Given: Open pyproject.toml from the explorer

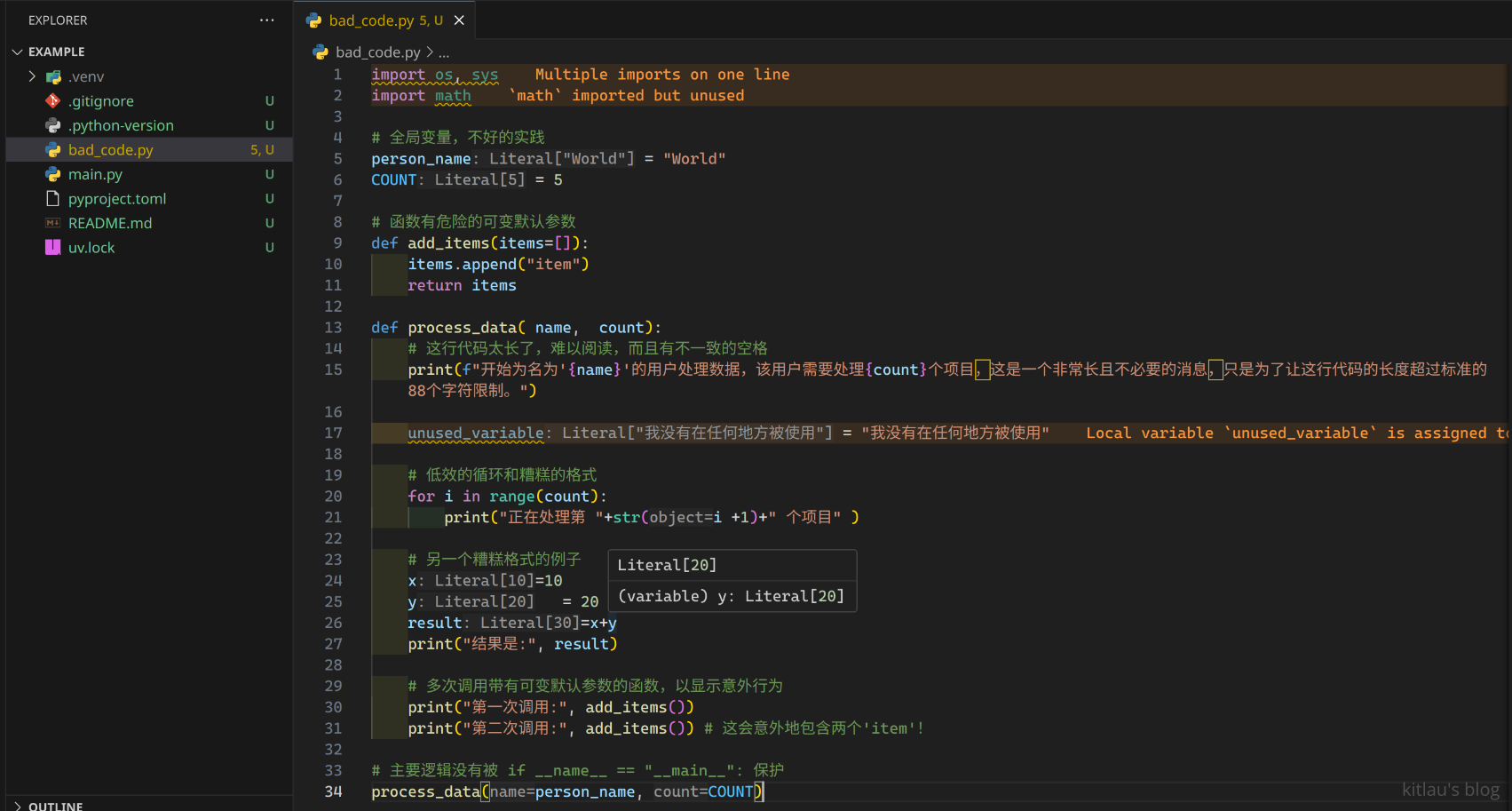Looking at the screenshot, I should (116, 199).
